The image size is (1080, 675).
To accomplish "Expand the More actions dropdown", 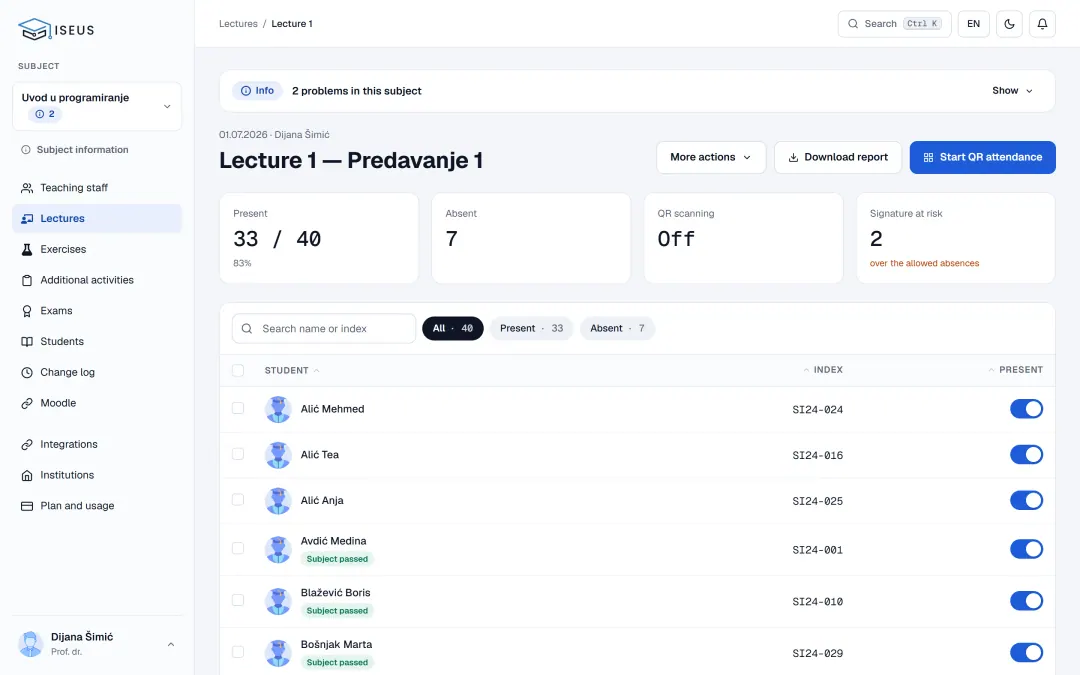I will click(711, 158).
